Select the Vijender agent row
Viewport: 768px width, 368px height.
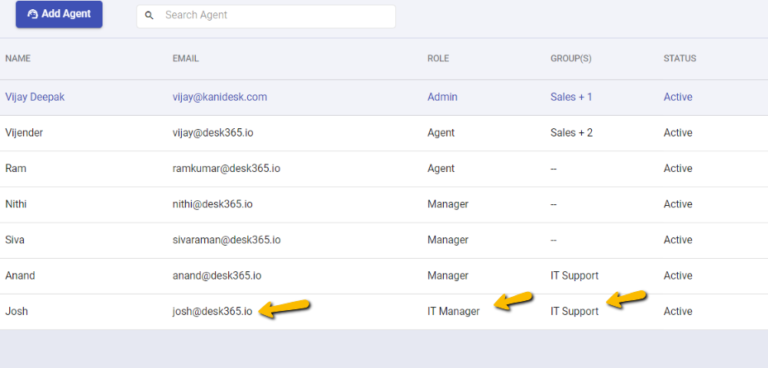384,133
